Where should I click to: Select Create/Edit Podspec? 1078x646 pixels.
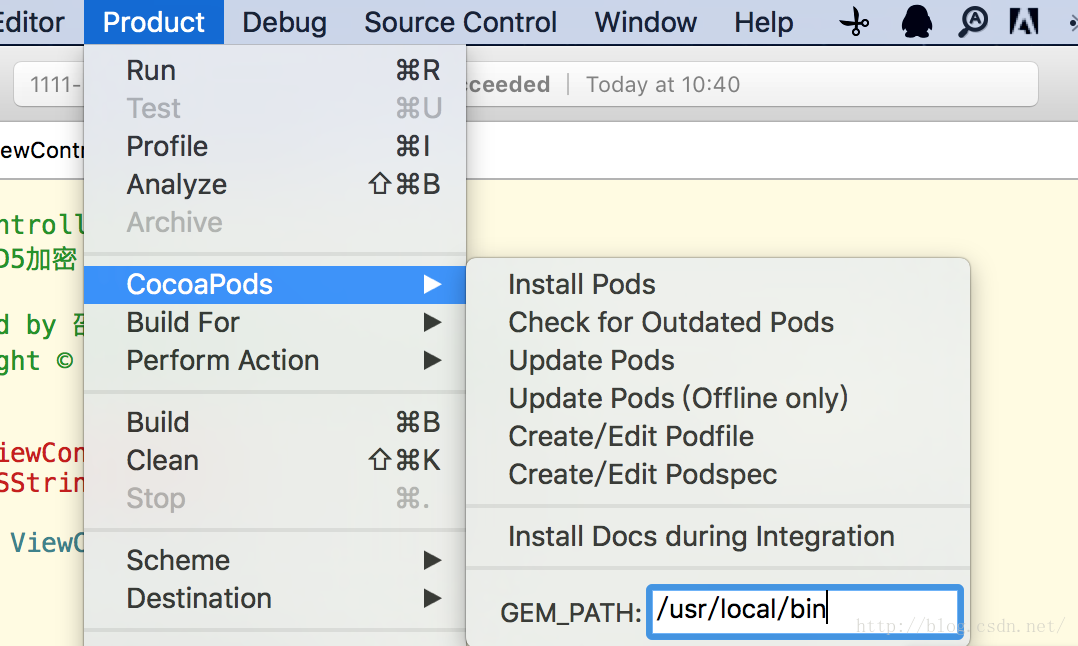[718, 474]
